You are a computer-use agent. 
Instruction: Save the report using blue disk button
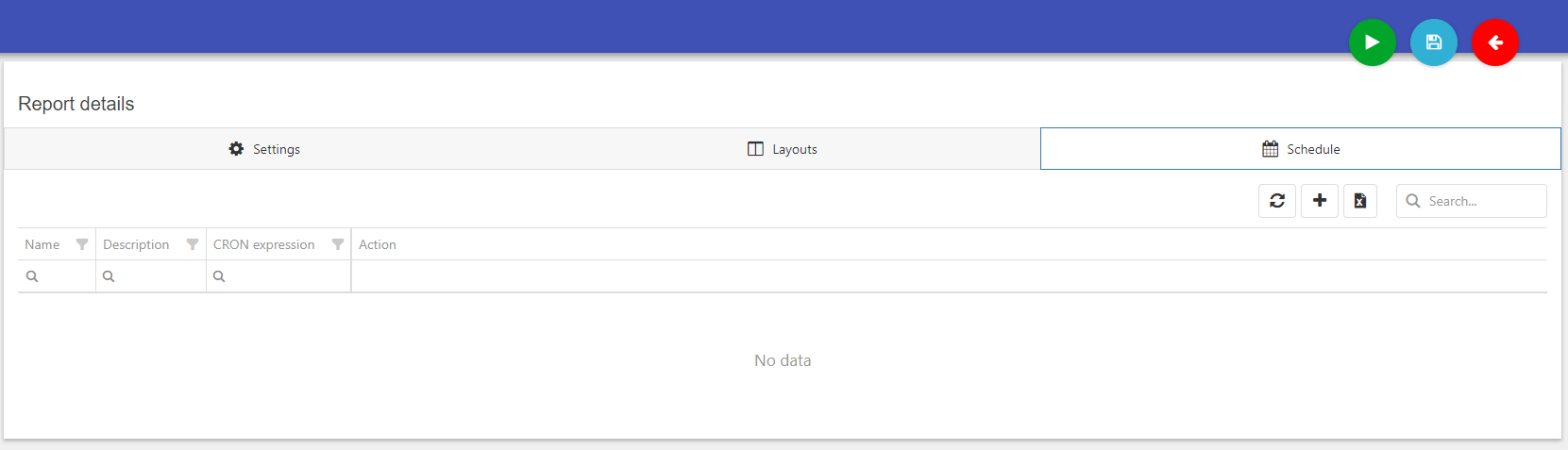coord(1433,42)
